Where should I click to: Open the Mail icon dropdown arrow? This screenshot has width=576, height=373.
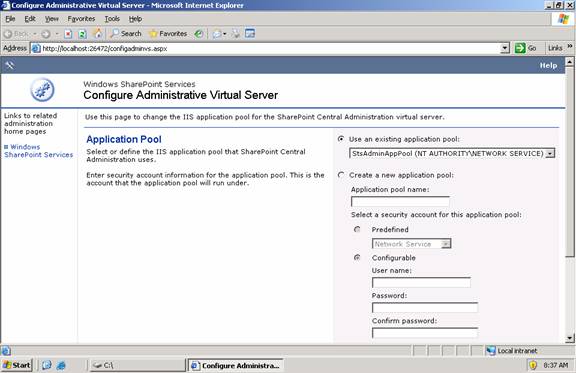[224, 34]
